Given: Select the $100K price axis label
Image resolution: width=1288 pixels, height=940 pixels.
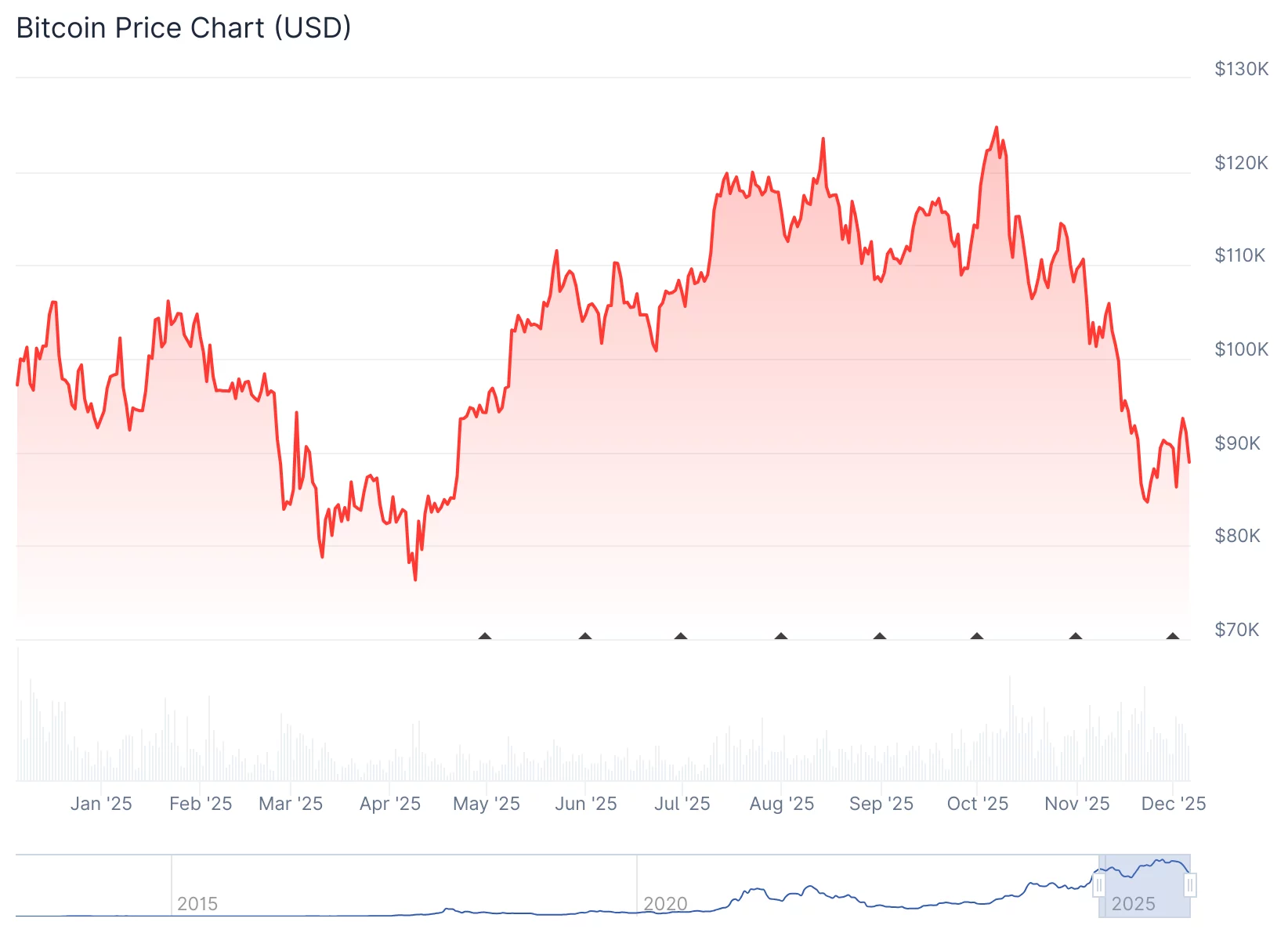Looking at the screenshot, I should 1241,349.
